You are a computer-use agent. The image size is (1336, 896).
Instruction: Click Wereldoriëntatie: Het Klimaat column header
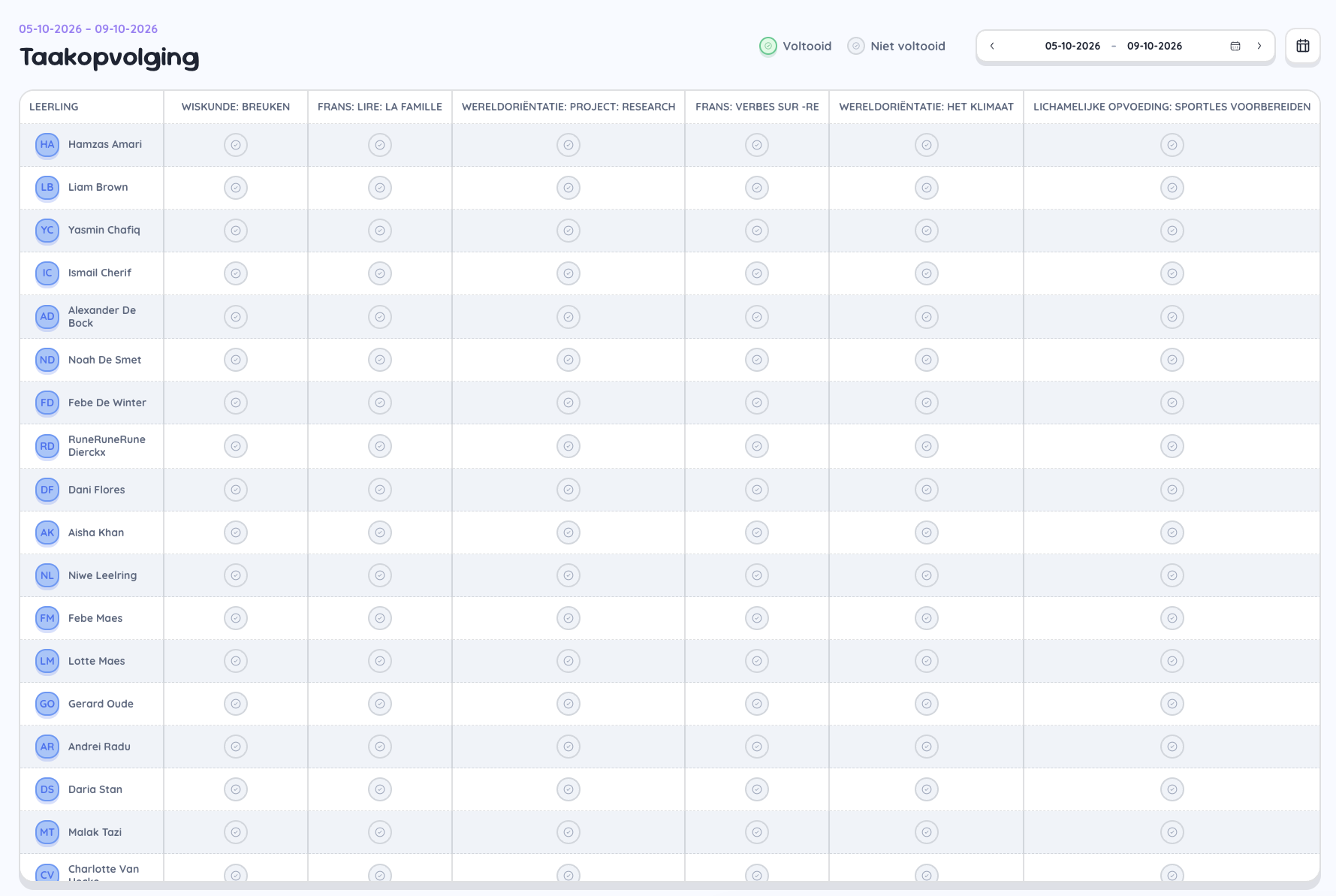(926, 107)
